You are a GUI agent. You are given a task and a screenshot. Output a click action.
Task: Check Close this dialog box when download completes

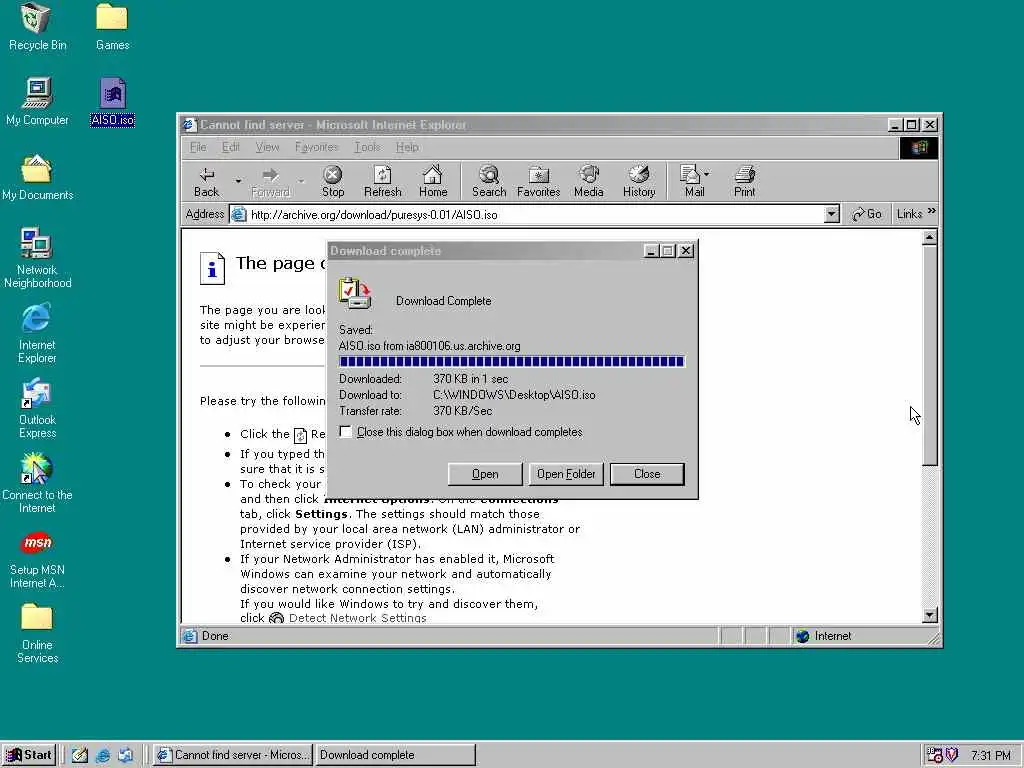coord(345,432)
